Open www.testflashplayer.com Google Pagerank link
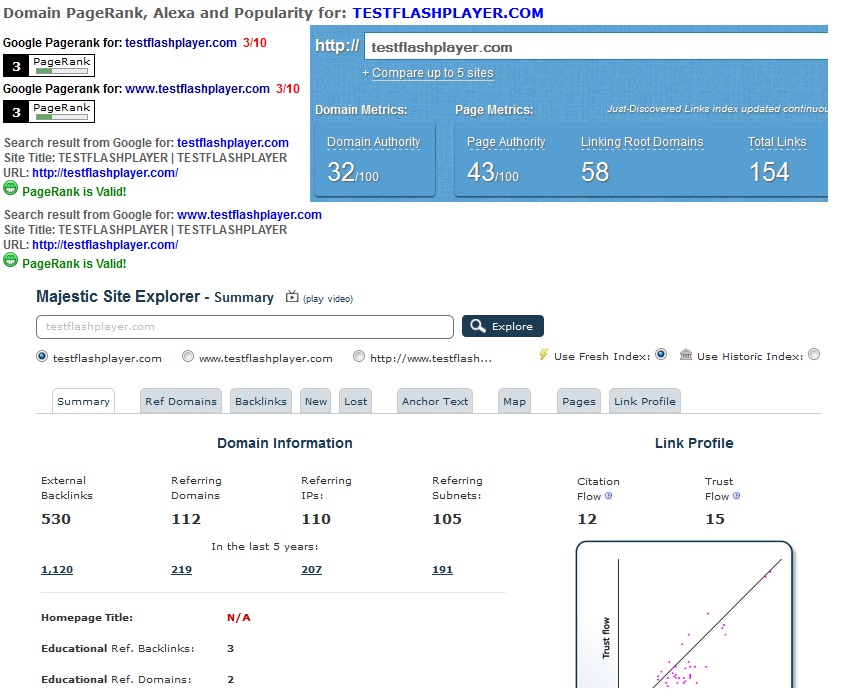This screenshot has height=700, width=846. pyautogui.click(x=197, y=89)
